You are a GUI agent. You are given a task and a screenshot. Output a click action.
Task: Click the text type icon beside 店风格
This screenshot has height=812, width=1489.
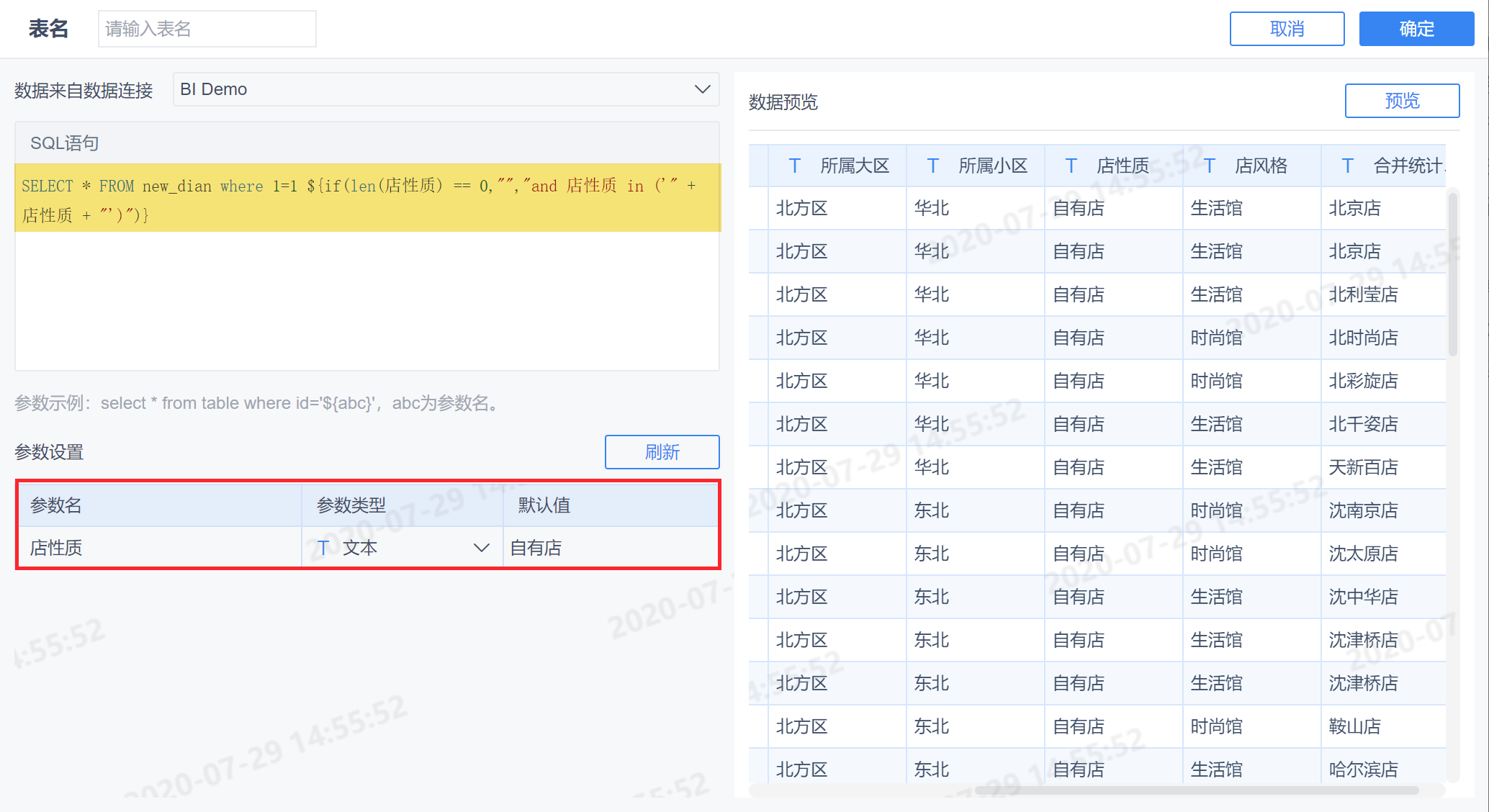click(1209, 166)
